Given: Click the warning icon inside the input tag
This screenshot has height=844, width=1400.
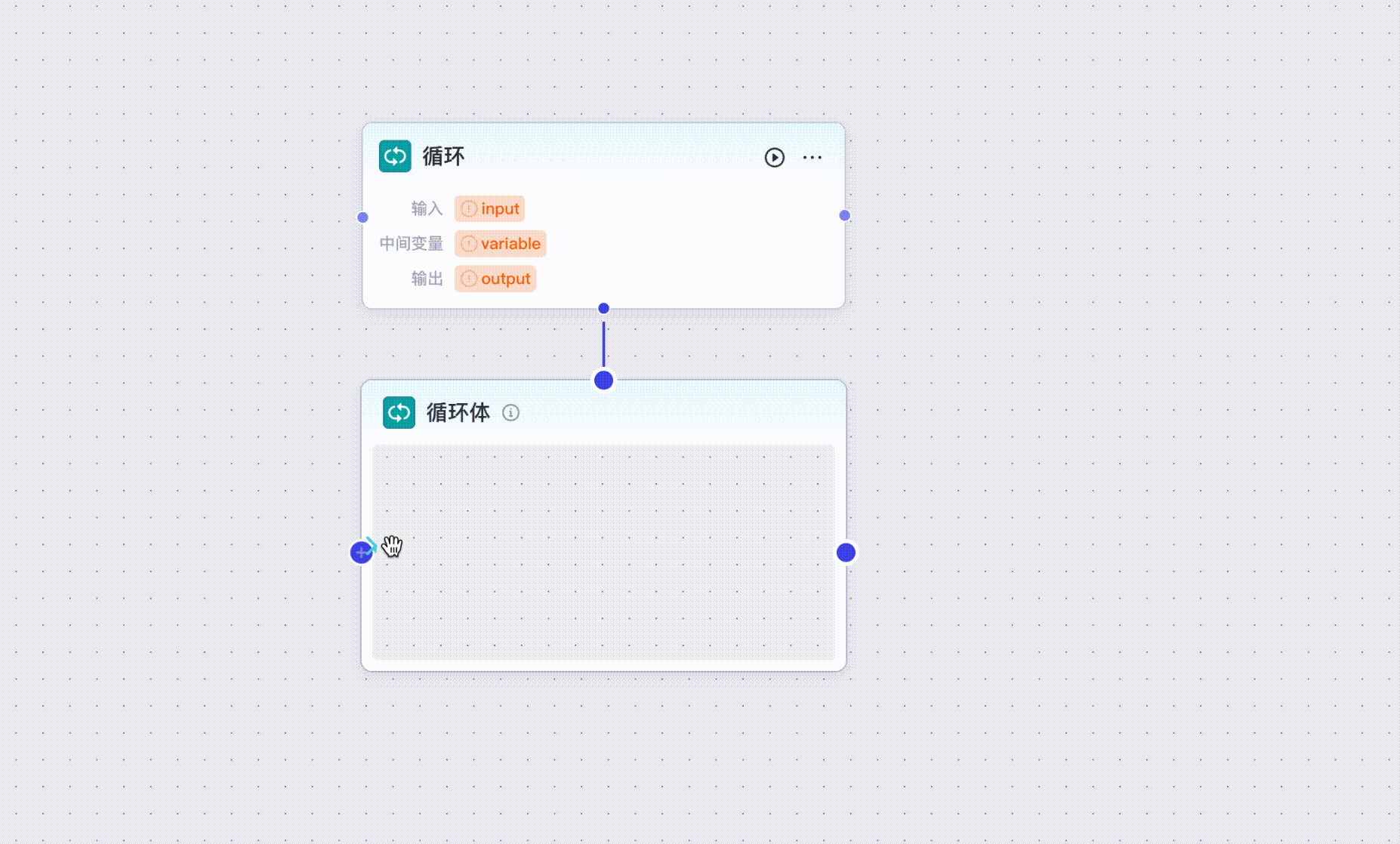Looking at the screenshot, I should click(x=468, y=208).
